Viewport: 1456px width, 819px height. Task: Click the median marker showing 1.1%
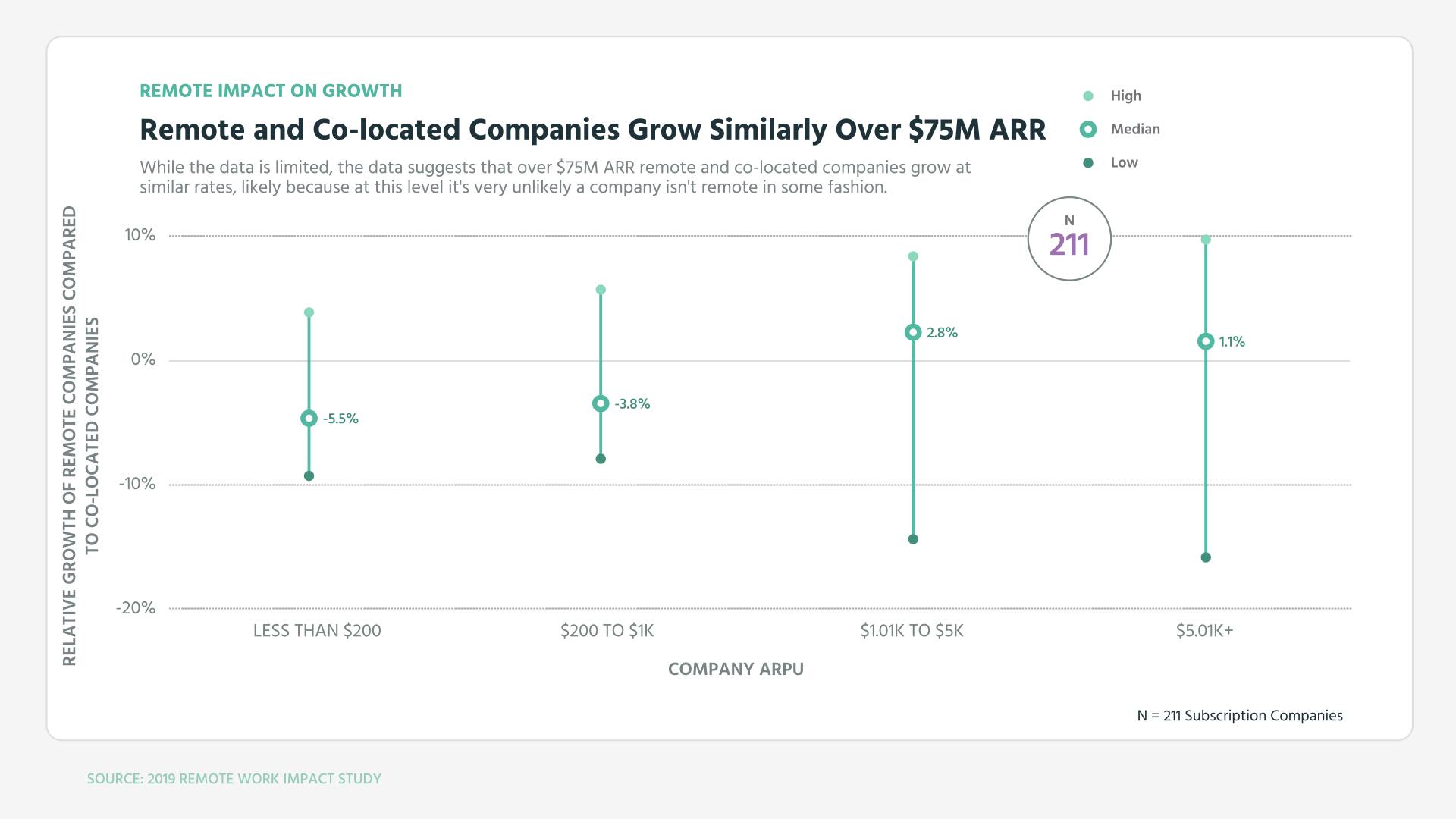pos(1206,342)
